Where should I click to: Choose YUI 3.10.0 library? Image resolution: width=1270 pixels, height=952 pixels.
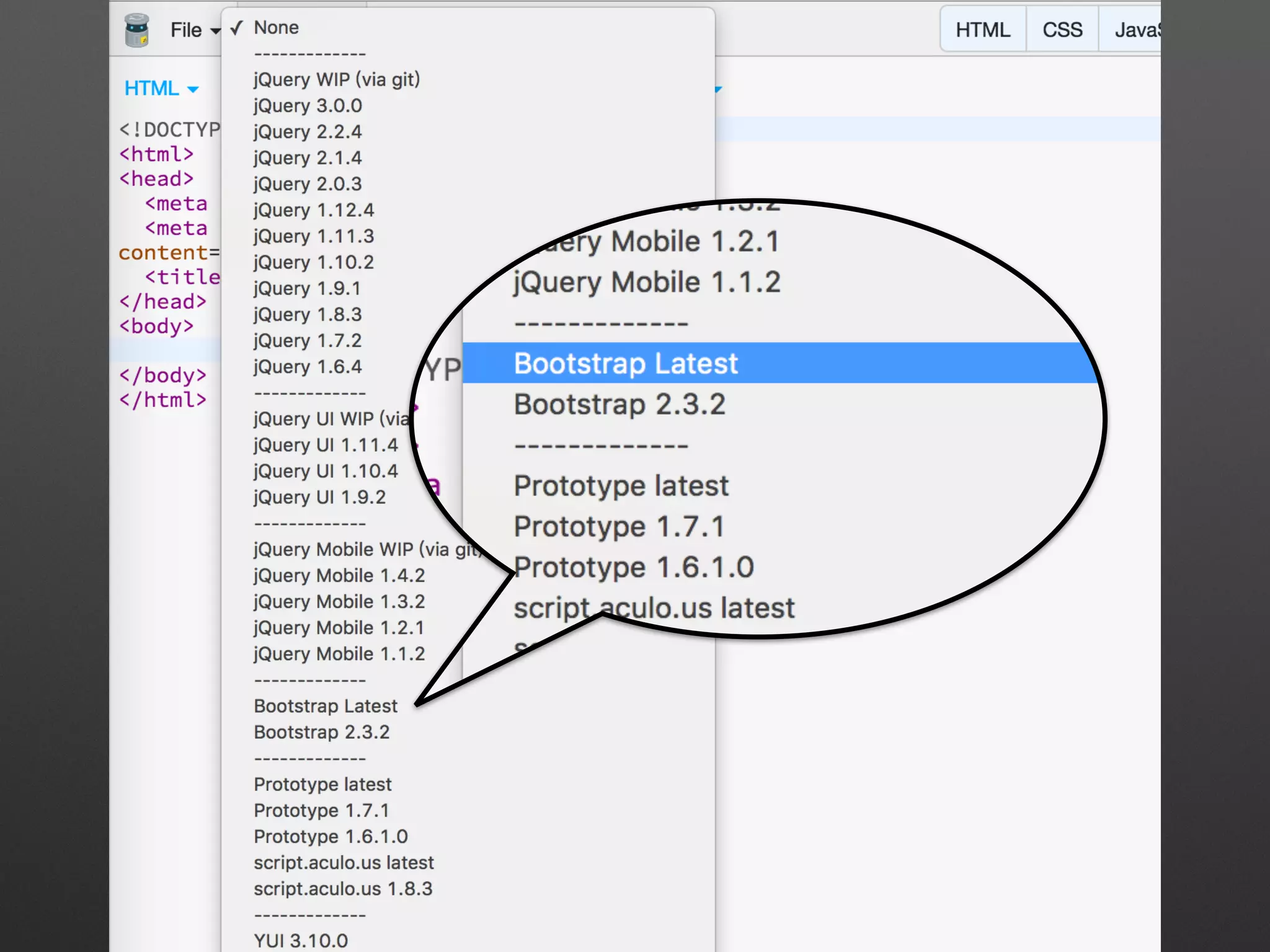(x=301, y=941)
